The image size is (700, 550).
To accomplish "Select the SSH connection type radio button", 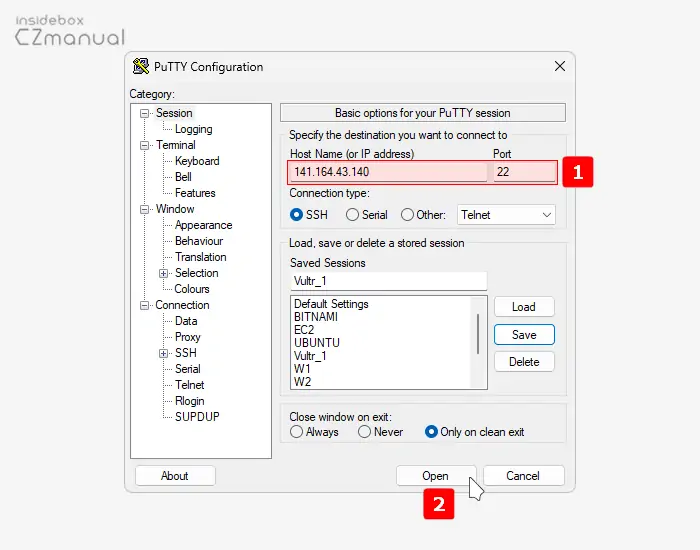I will point(296,215).
